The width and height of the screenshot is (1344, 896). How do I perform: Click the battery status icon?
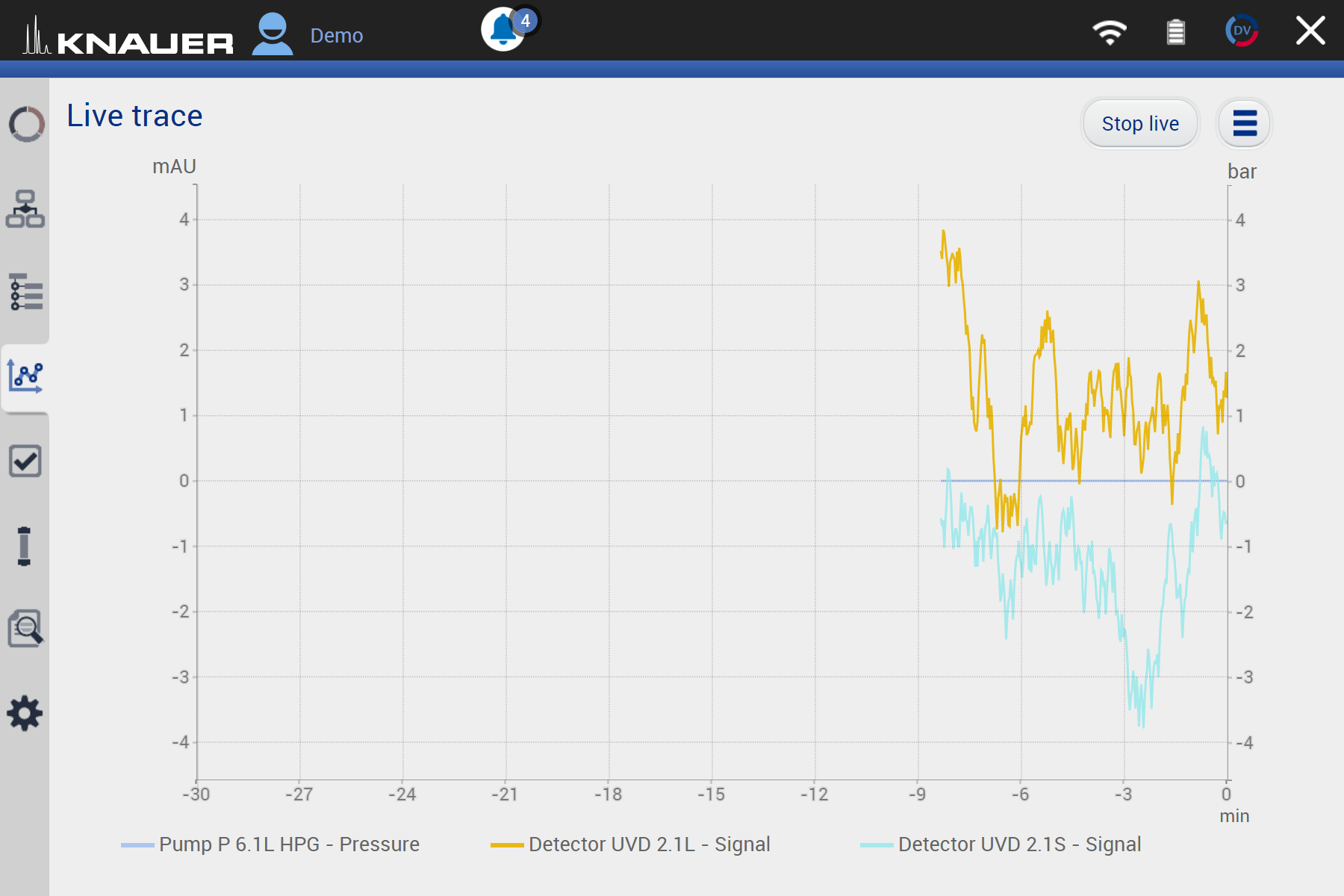(1176, 33)
